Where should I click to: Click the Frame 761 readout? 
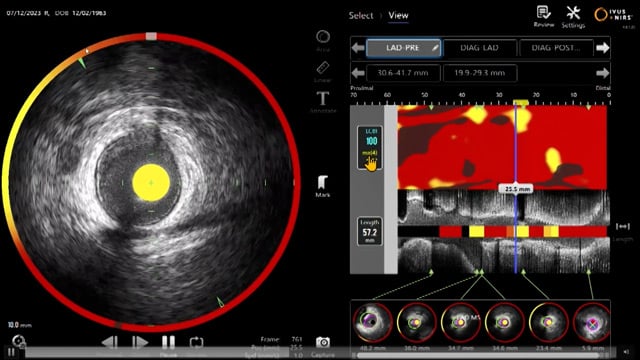coord(282,339)
